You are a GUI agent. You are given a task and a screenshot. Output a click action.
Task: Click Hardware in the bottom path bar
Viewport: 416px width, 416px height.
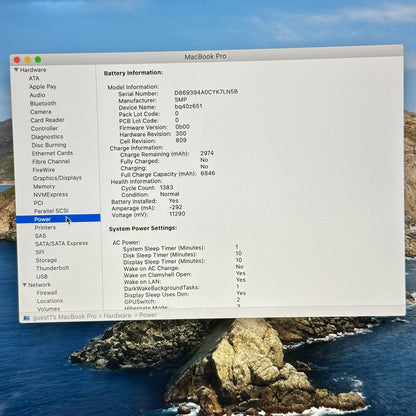click(x=117, y=315)
